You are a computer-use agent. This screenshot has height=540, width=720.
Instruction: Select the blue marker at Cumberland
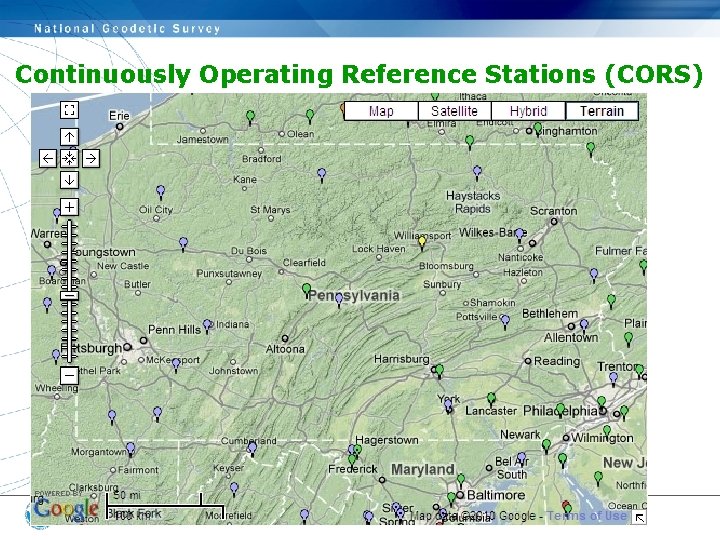[x=252, y=449]
